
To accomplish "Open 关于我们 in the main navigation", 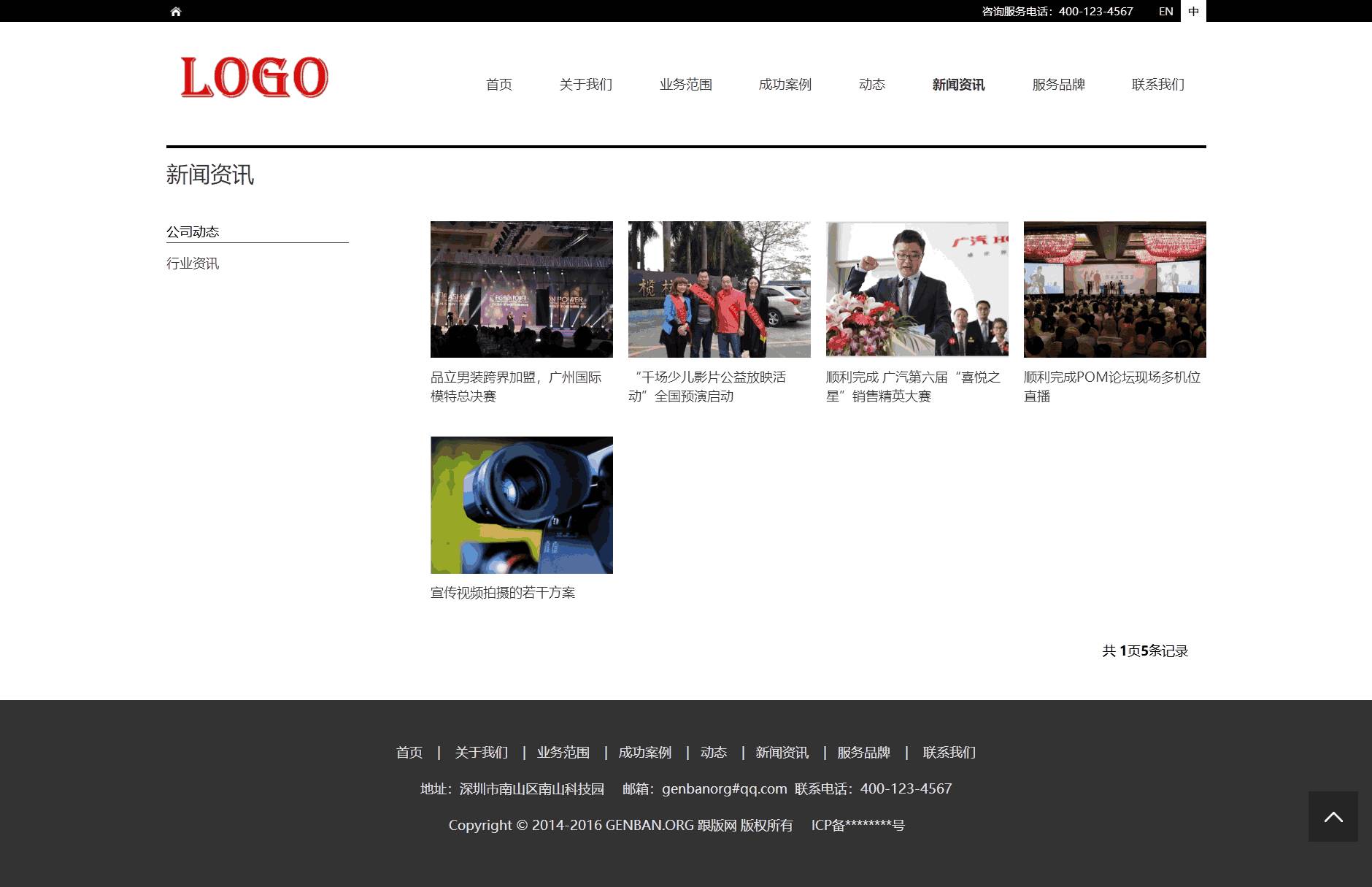I will tap(586, 85).
